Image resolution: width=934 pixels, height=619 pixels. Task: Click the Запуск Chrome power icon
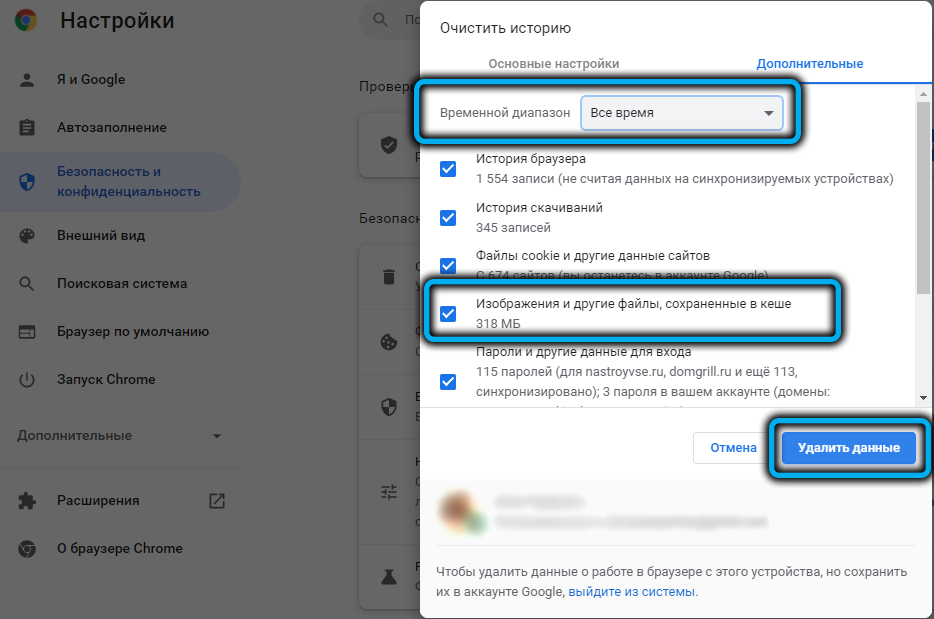pyautogui.click(x=27, y=380)
